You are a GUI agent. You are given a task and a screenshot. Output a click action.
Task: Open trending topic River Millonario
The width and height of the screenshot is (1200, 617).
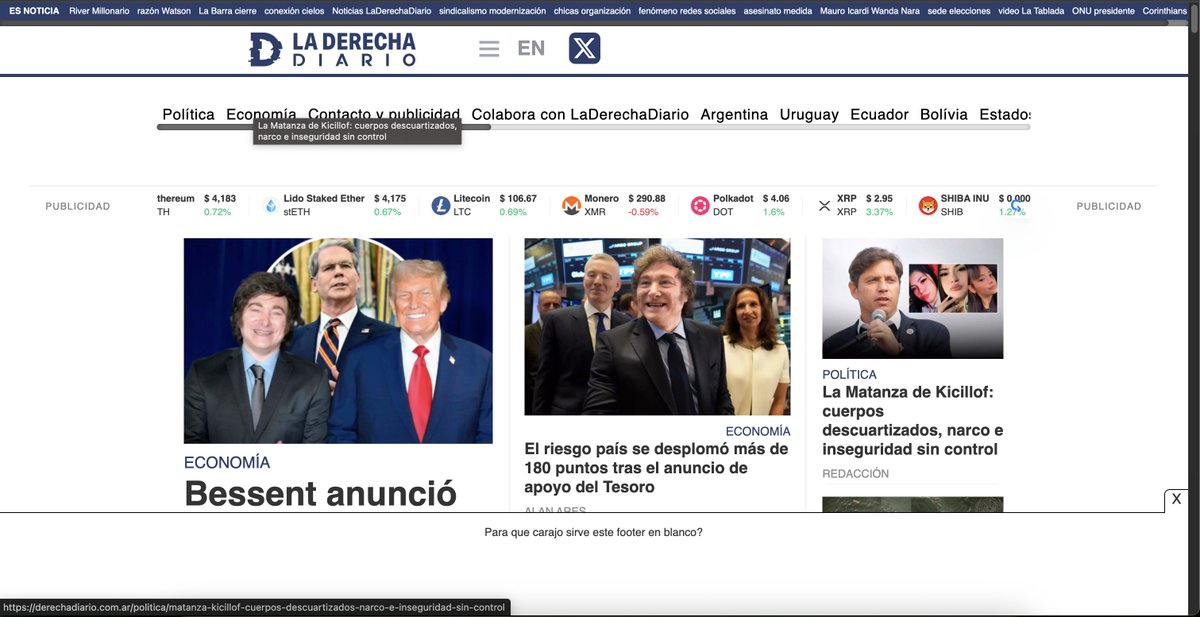tap(99, 11)
